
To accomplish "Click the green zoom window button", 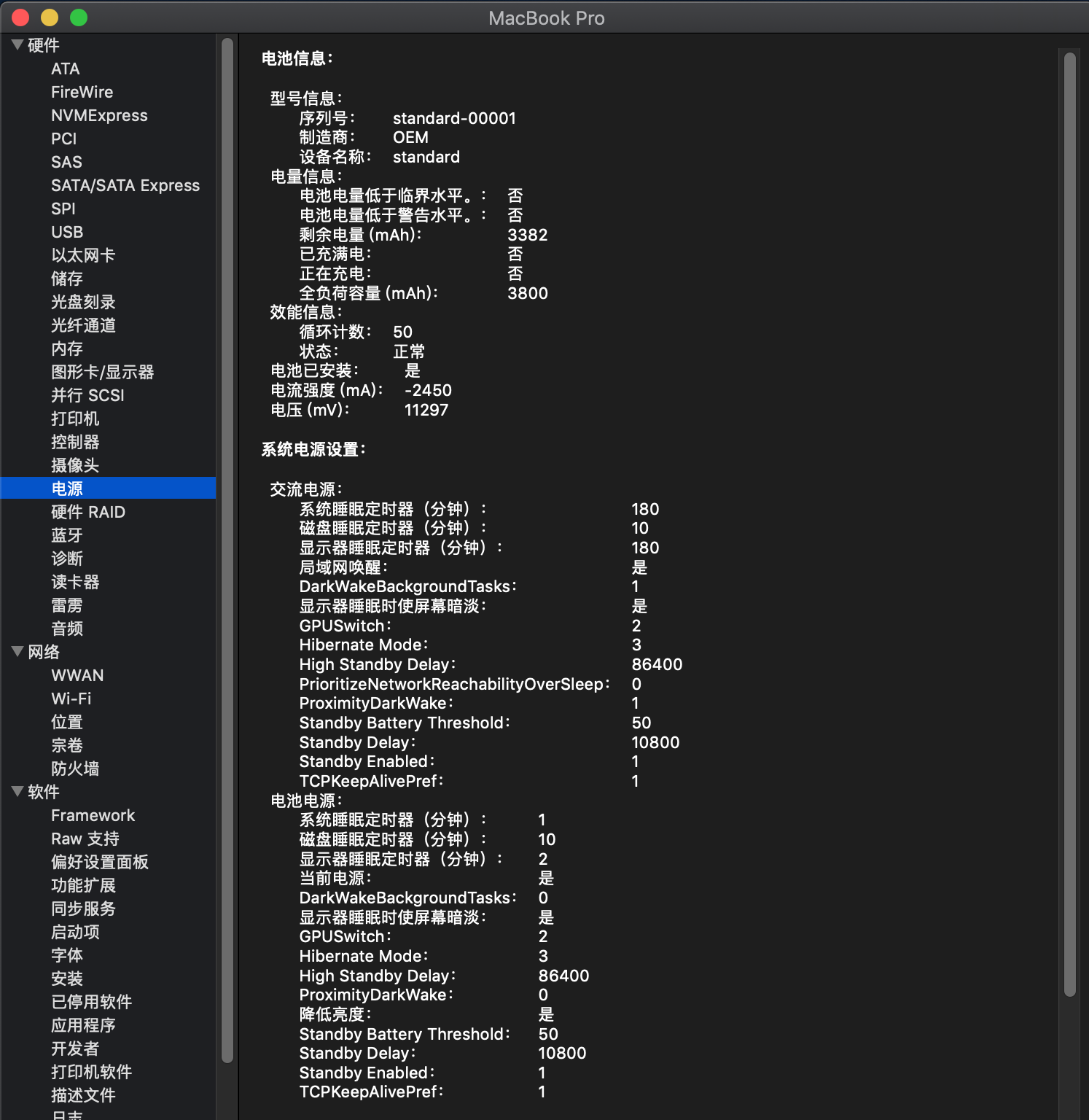I will point(79,17).
